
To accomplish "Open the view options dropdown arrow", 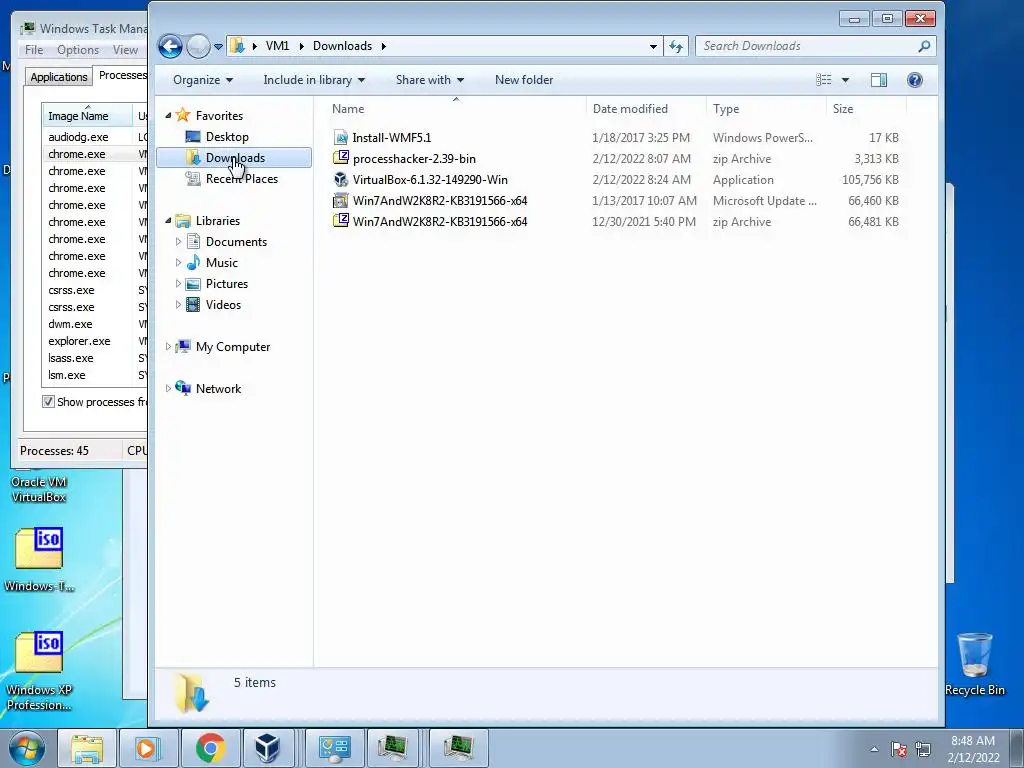I will coord(845,80).
